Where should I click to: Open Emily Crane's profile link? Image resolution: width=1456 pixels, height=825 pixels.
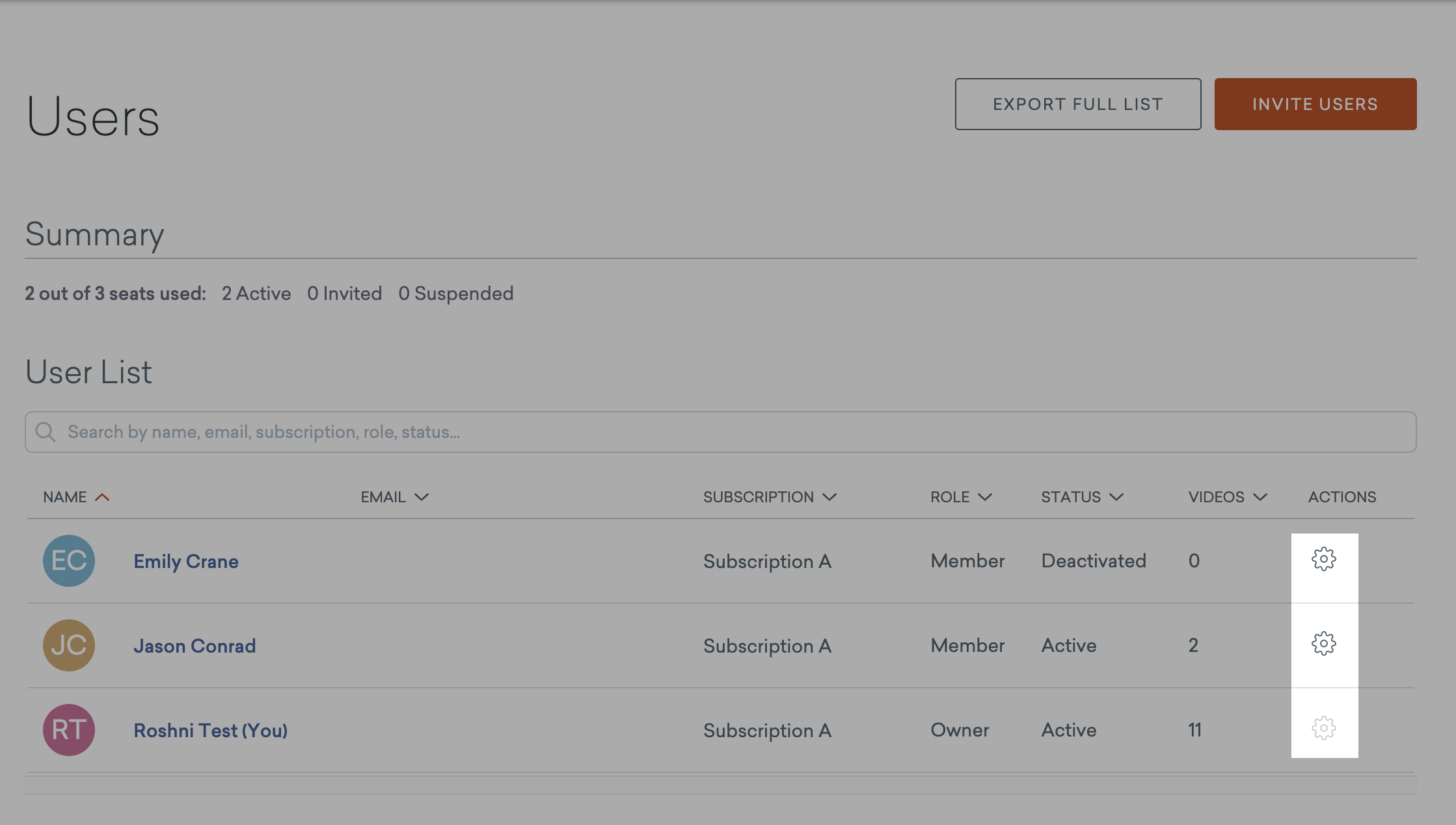(186, 561)
